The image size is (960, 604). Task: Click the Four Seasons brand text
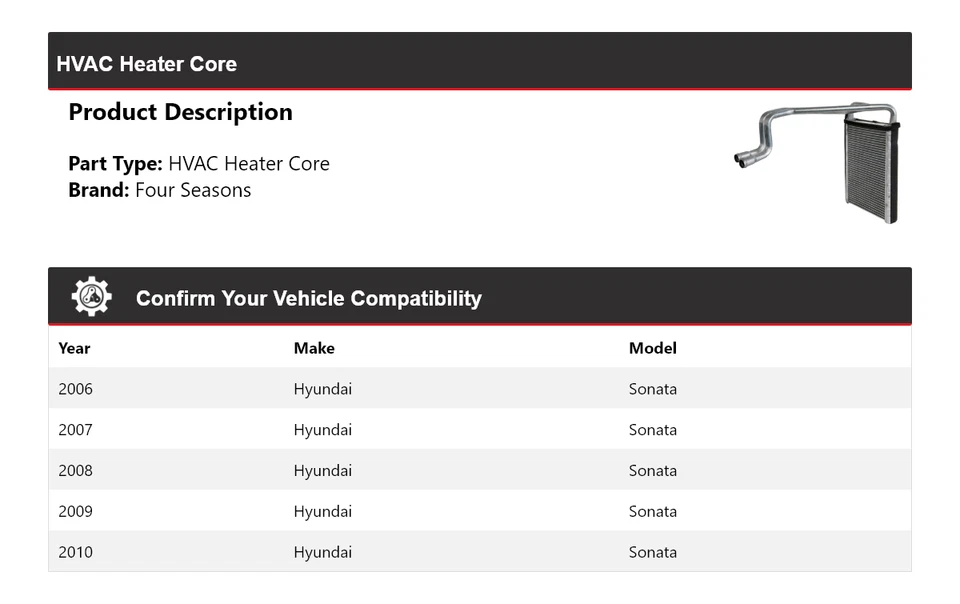[193, 190]
